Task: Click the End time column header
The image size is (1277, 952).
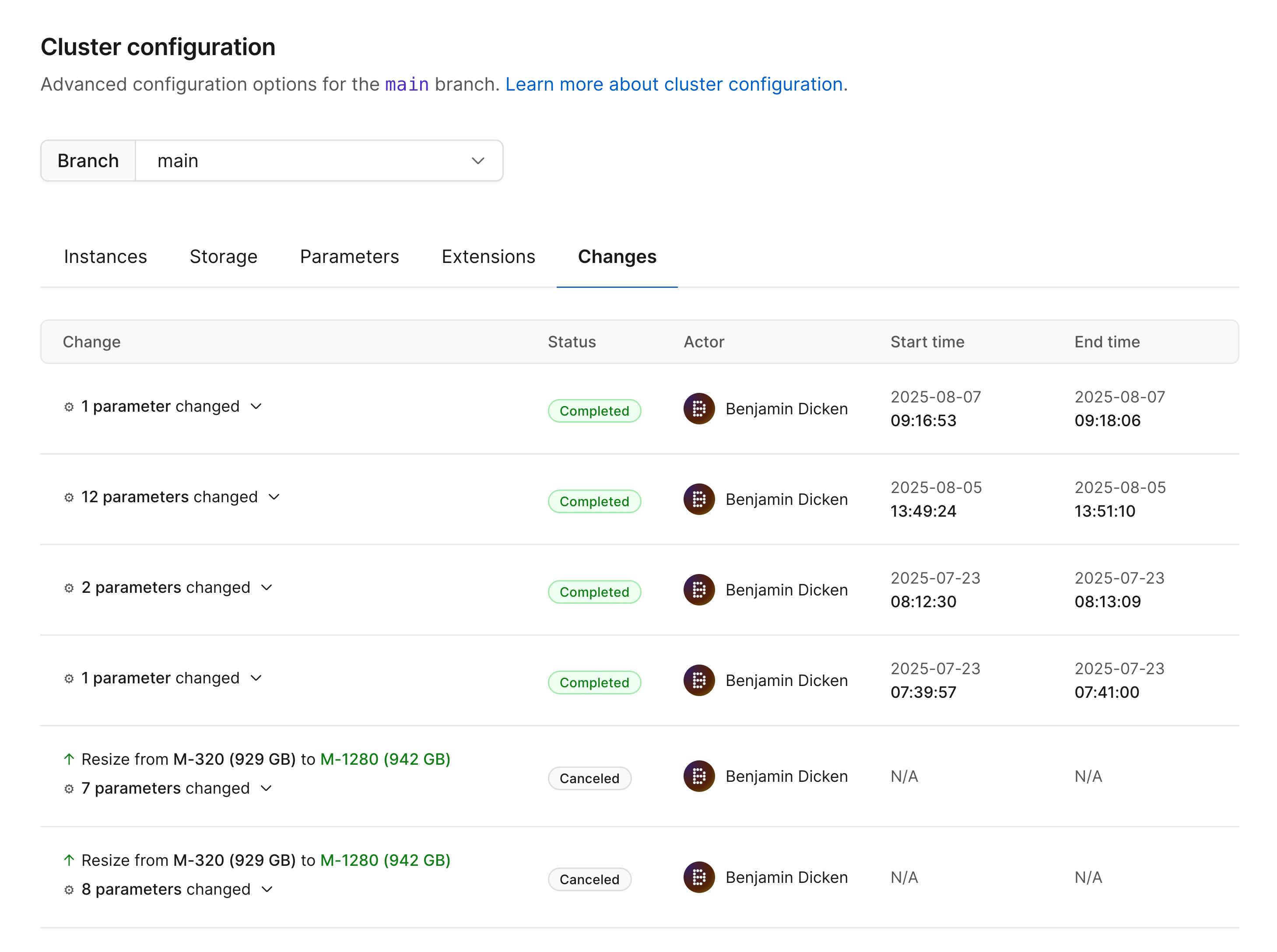Action: [1107, 342]
